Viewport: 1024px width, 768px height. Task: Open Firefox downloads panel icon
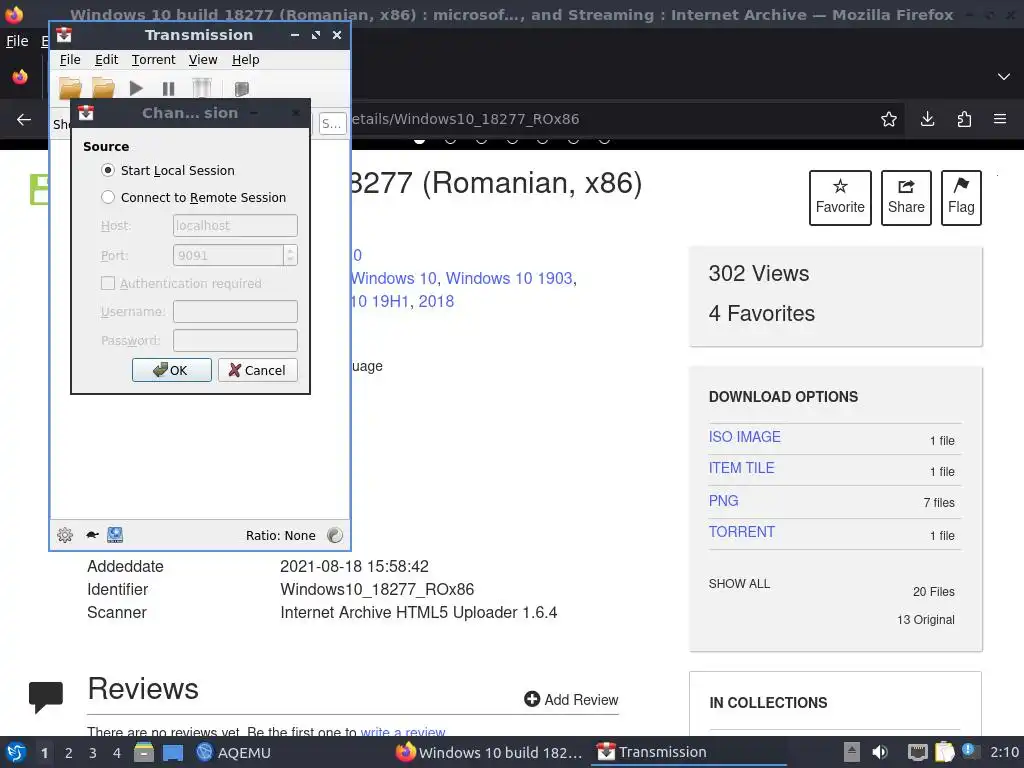tap(927, 119)
